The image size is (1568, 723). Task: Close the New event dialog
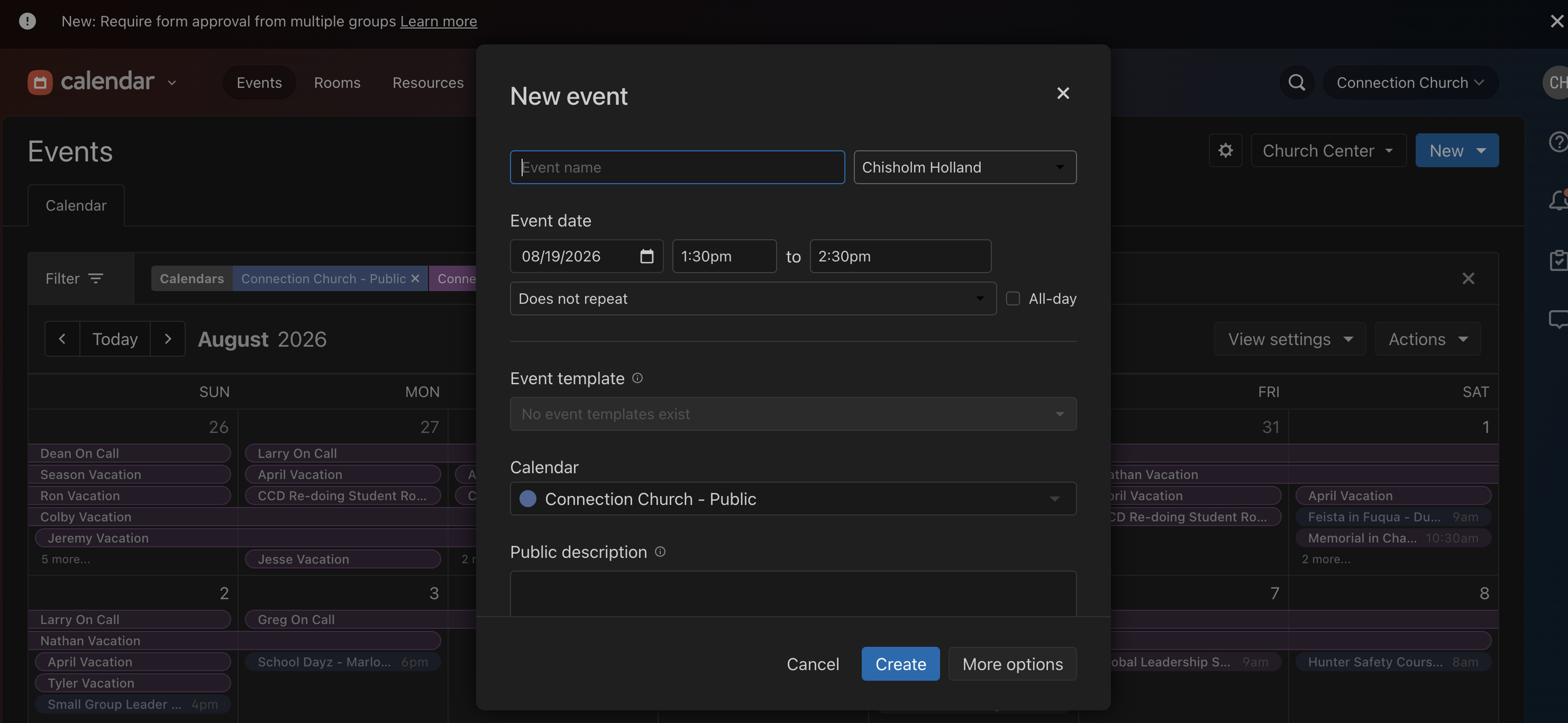(1063, 94)
